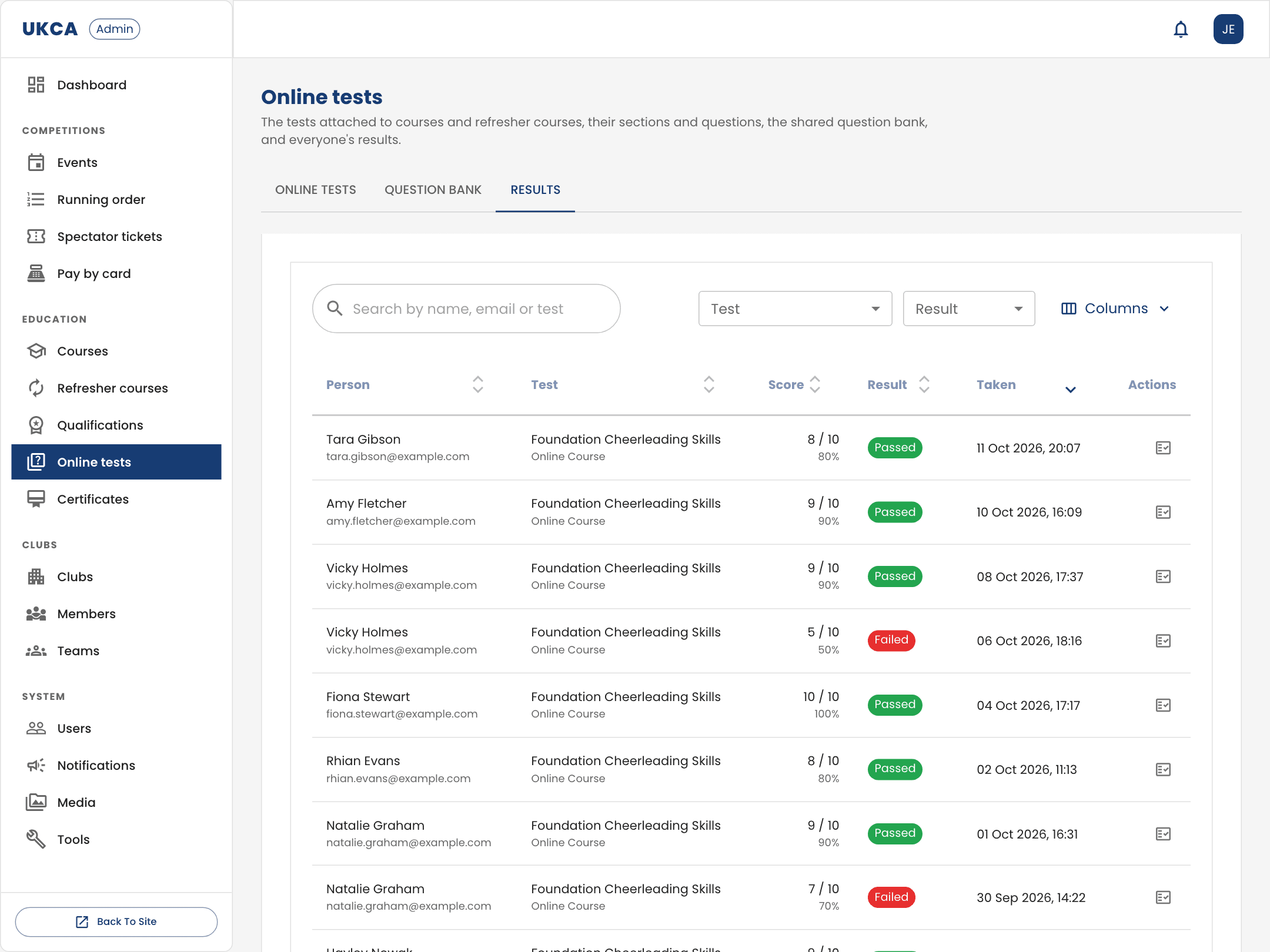This screenshot has width=1270, height=952.
Task: Open answers icon for 30 Sep 2026 result
Action: click(1163, 897)
